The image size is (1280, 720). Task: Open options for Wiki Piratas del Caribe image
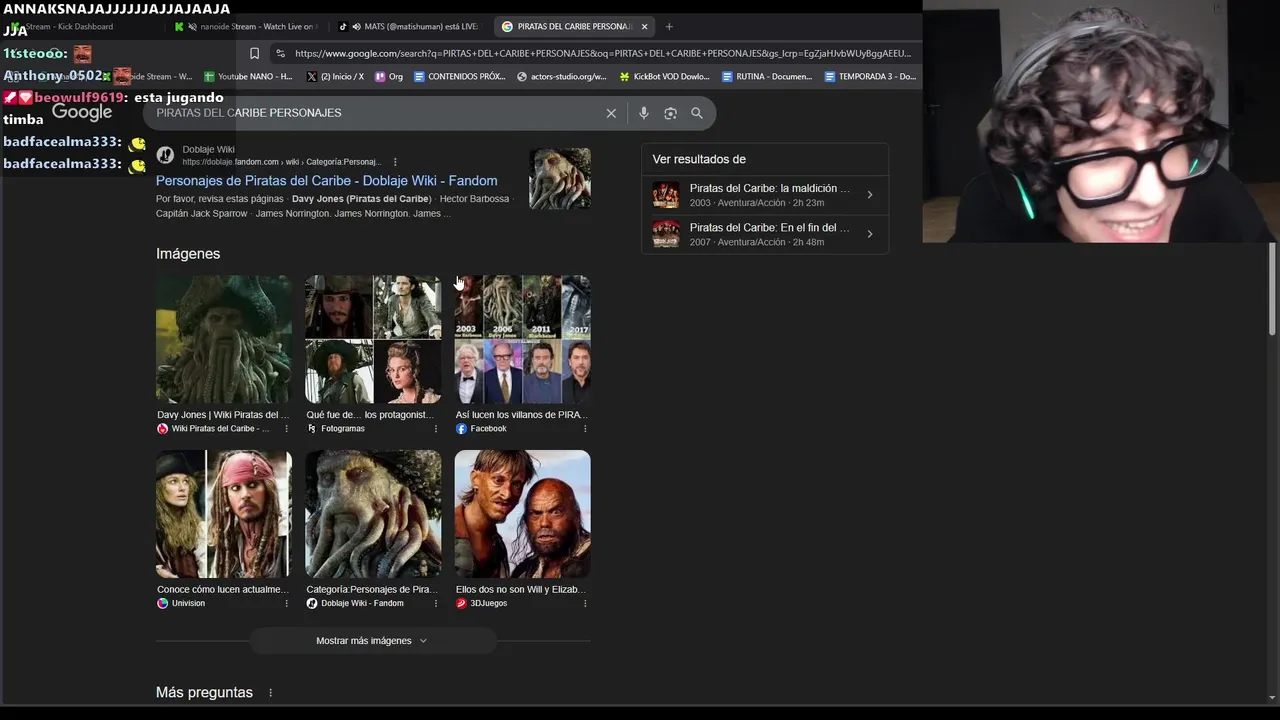(286, 429)
